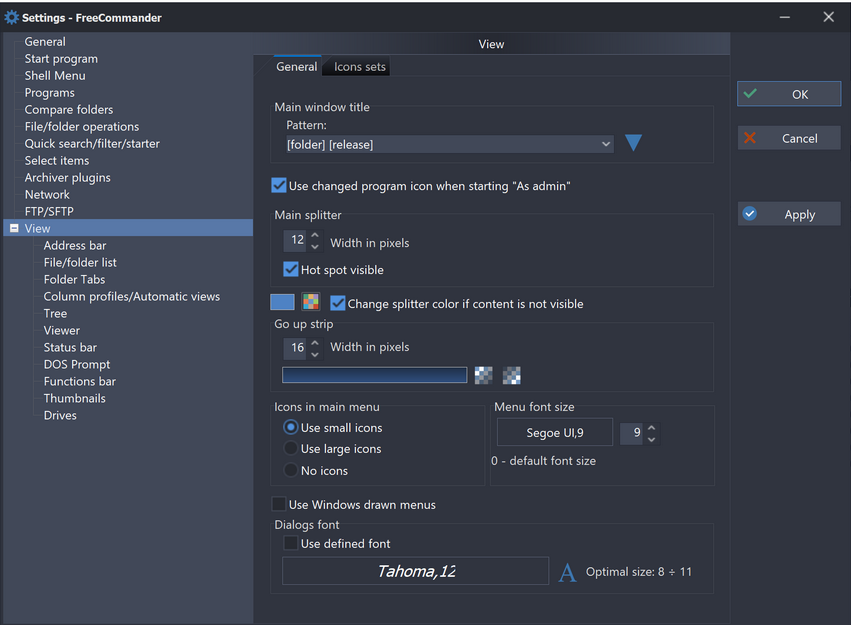This screenshot has width=851, height=625.
Task: Click the green checkmark on the OK button
Action: (750, 94)
